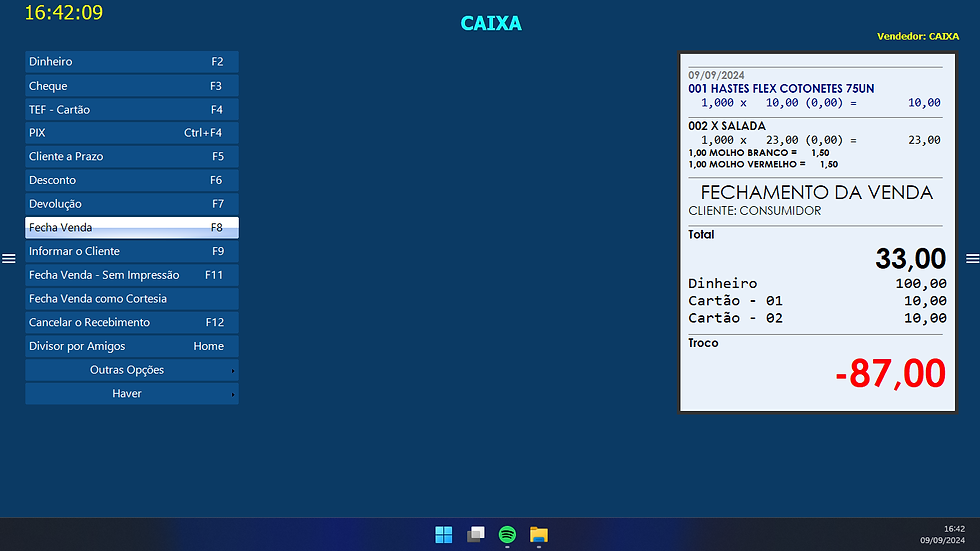
Task: Click the MOLHO BRANCO add-on line
Action: click(759, 153)
